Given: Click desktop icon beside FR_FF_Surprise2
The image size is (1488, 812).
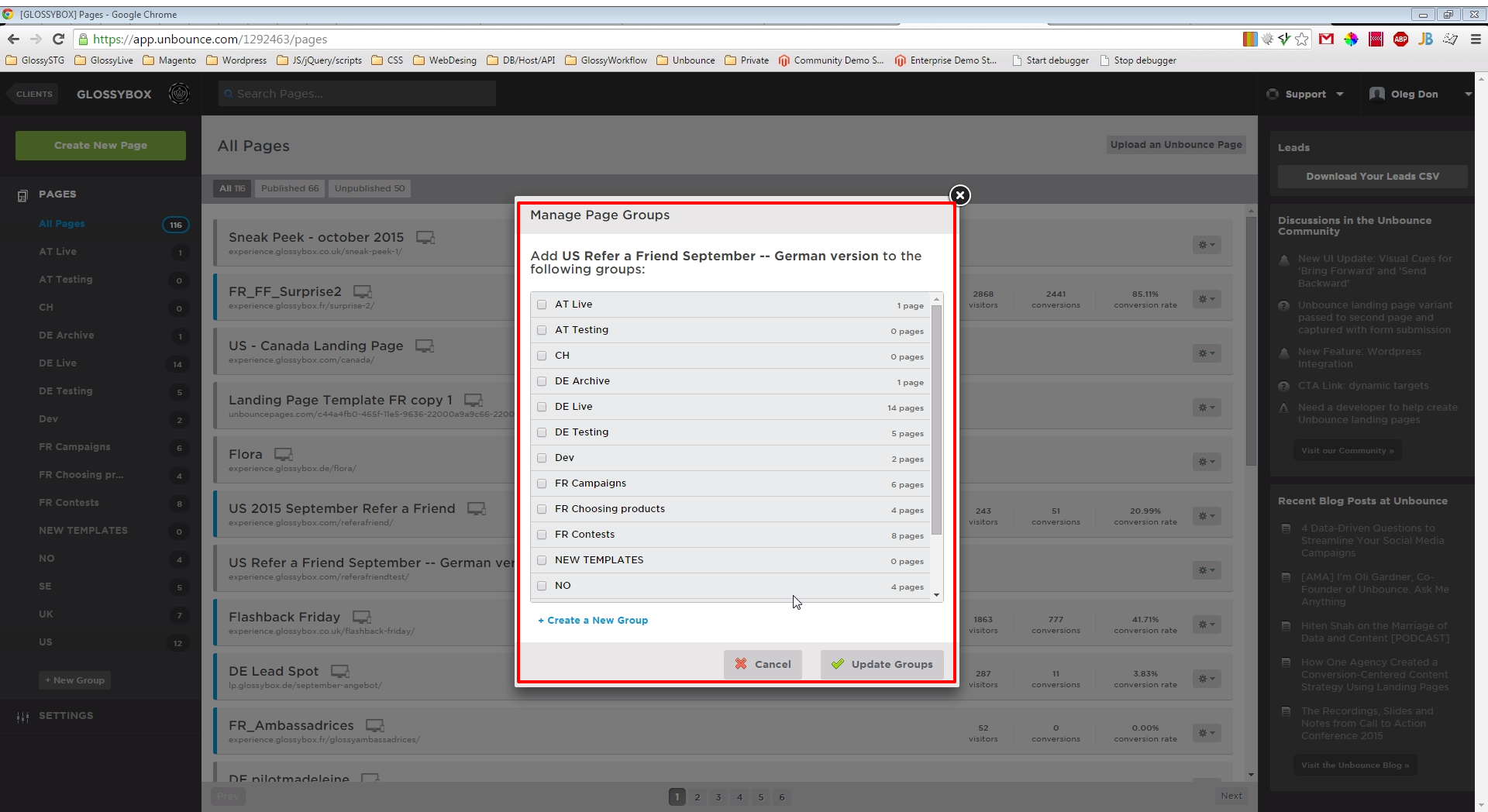Looking at the screenshot, I should (x=362, y=291).
